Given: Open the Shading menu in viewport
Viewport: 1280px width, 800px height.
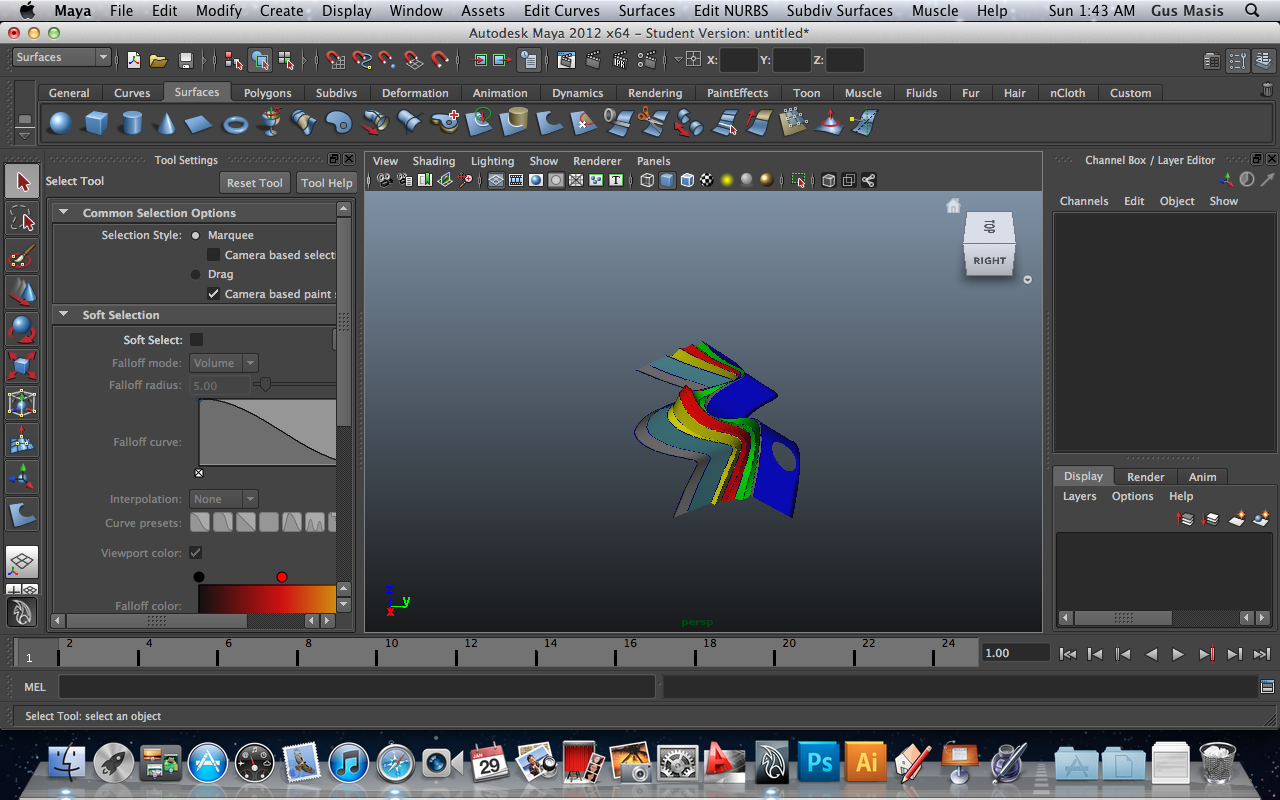Looking at the screenshot, I should 434,161.
